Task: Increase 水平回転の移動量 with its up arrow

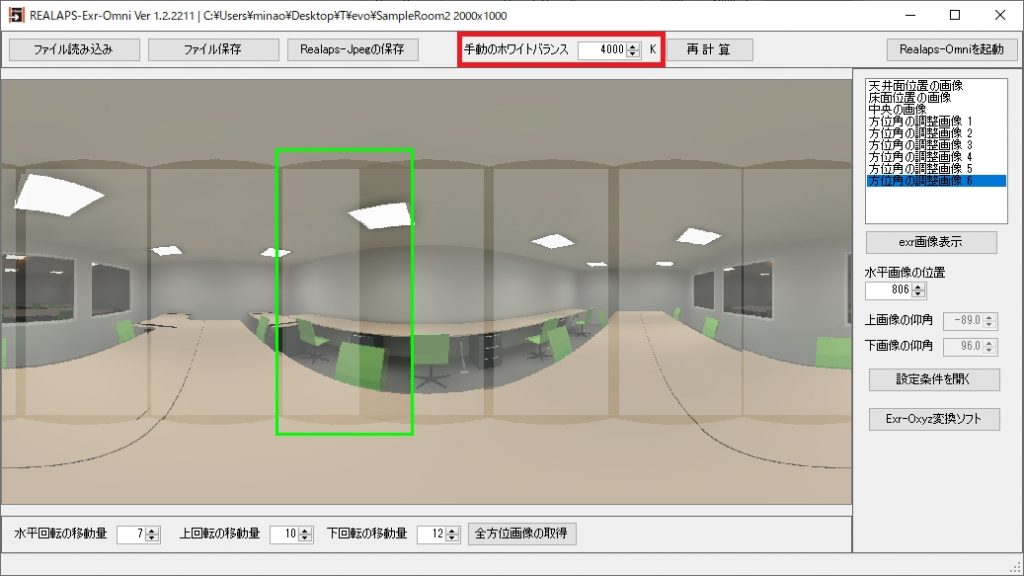Action: [149, 529]
